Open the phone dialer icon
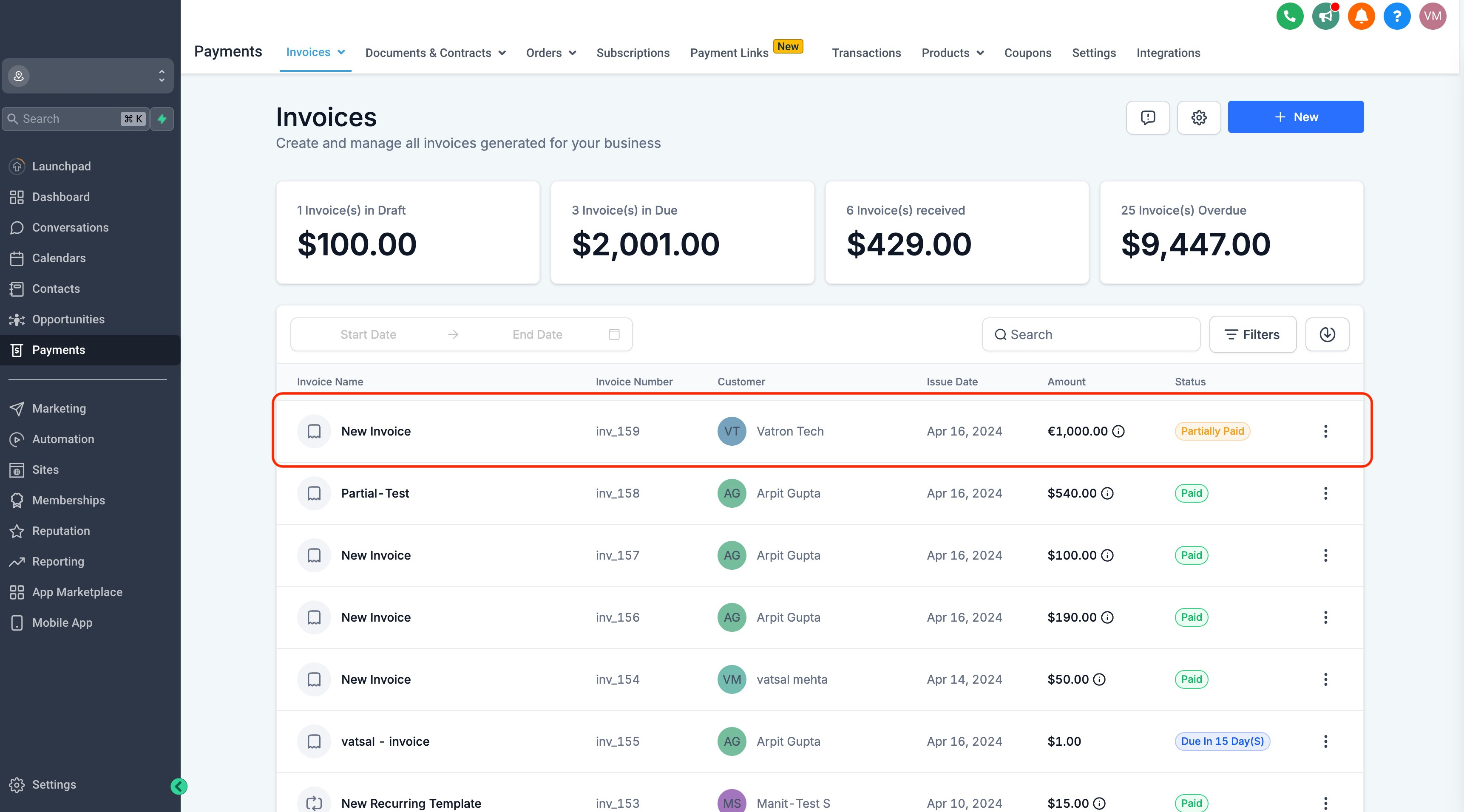Screen dimensions: 1464x812 point(1290,17)
